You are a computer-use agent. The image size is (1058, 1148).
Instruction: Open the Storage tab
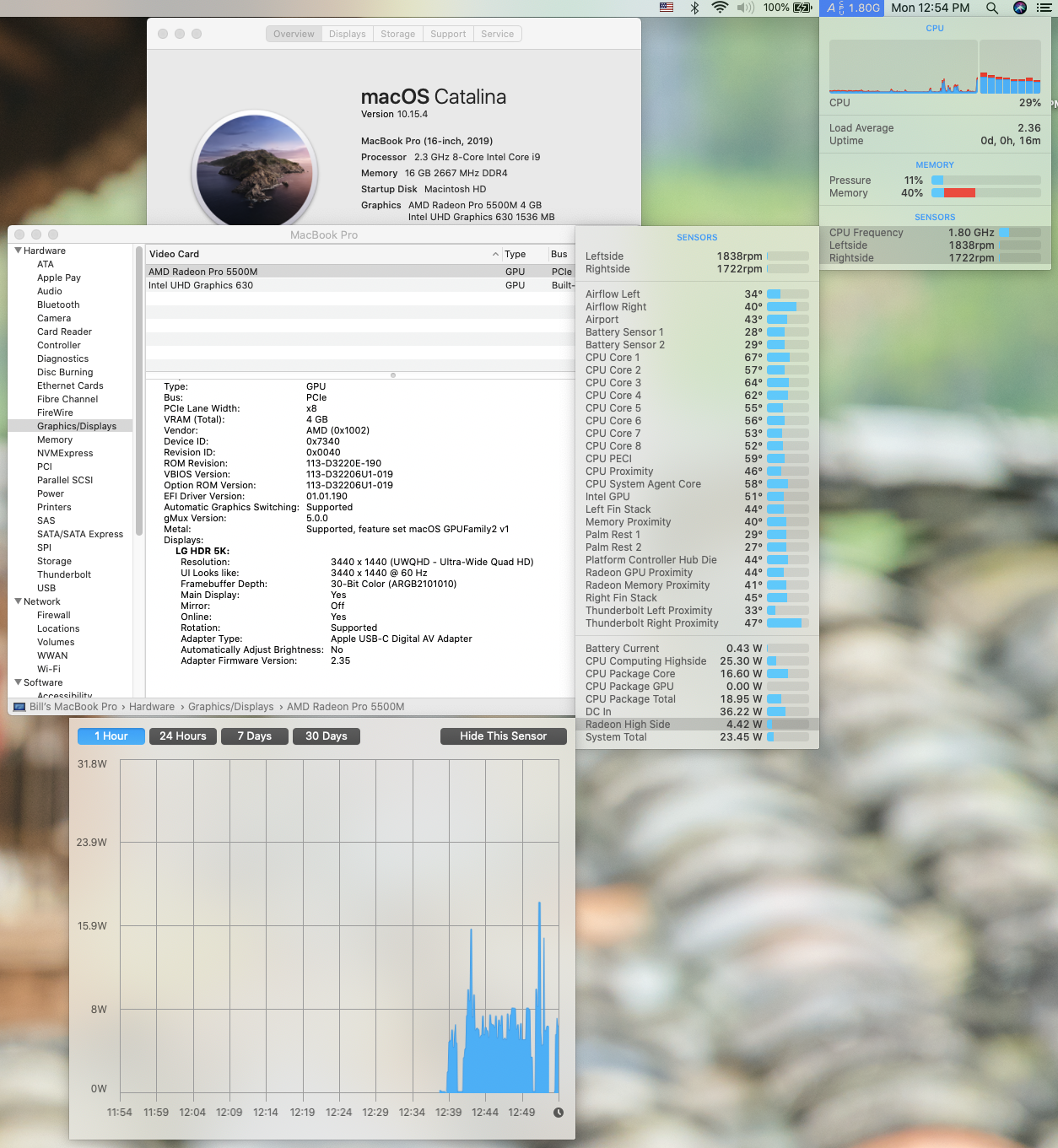397,34
